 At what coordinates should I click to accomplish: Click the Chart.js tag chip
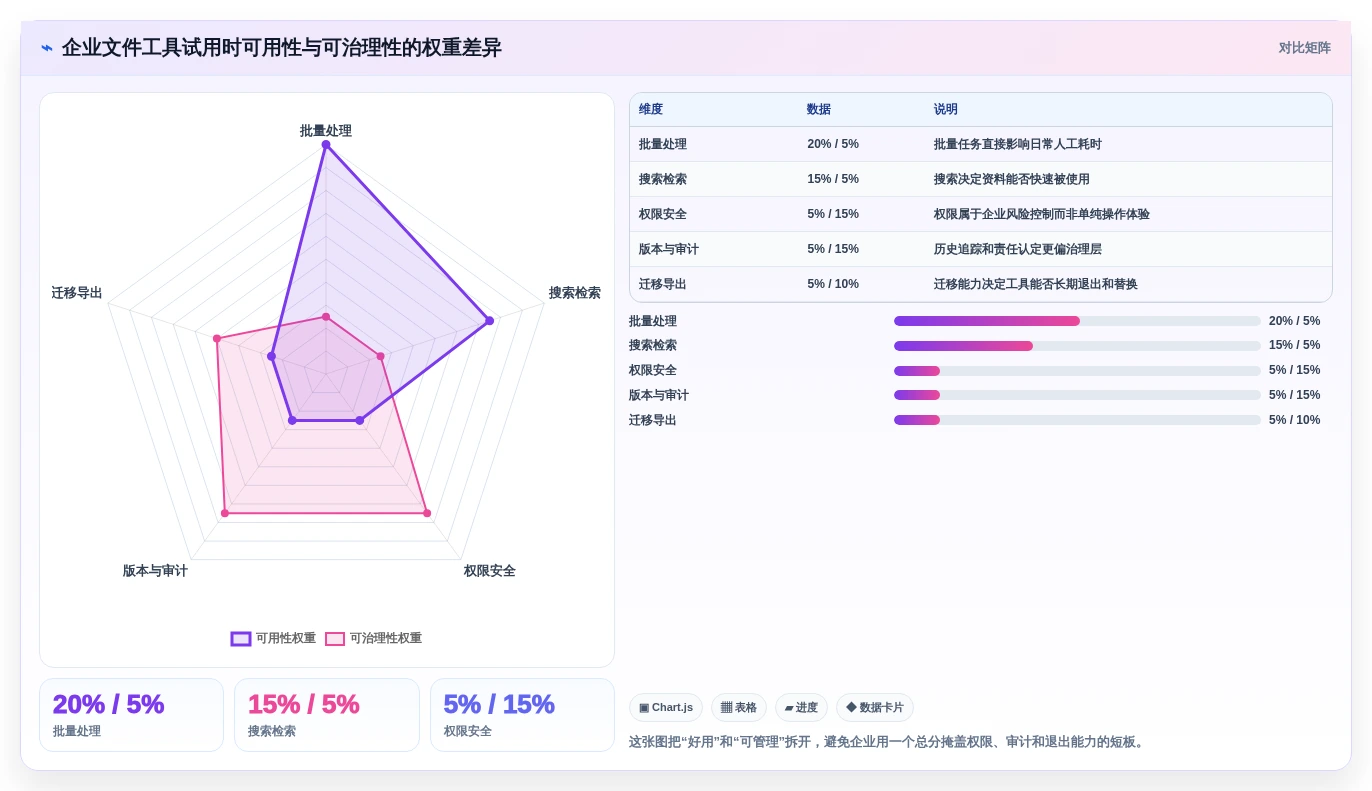(x=666, y=707)
